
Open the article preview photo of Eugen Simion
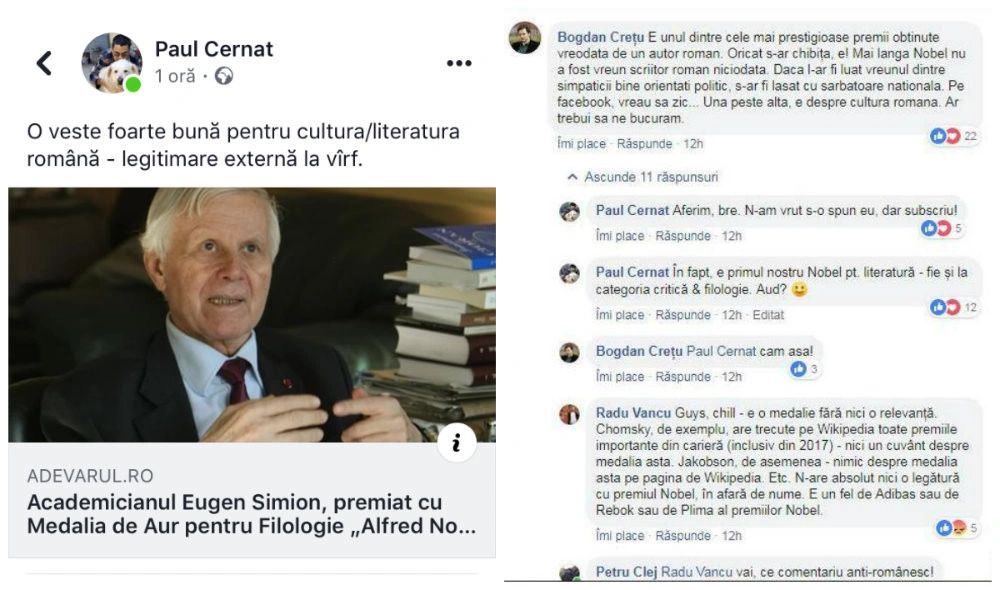(x=252, y=314)
